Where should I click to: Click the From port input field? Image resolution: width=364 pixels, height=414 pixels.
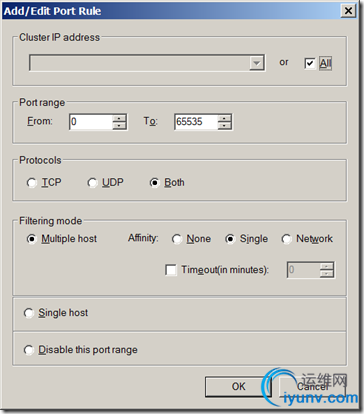click(91, 122)
